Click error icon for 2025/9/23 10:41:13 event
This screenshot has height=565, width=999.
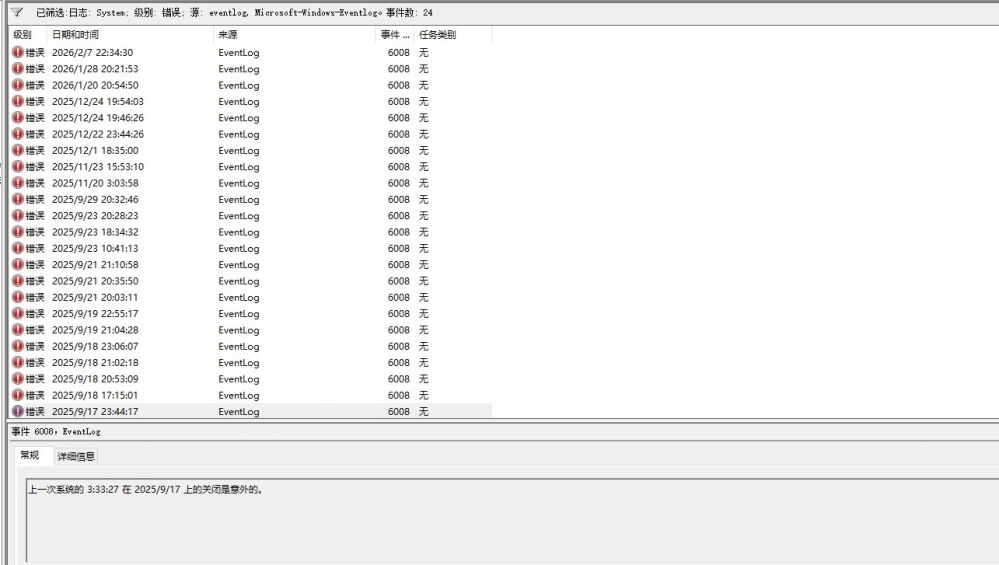point(17,248)
